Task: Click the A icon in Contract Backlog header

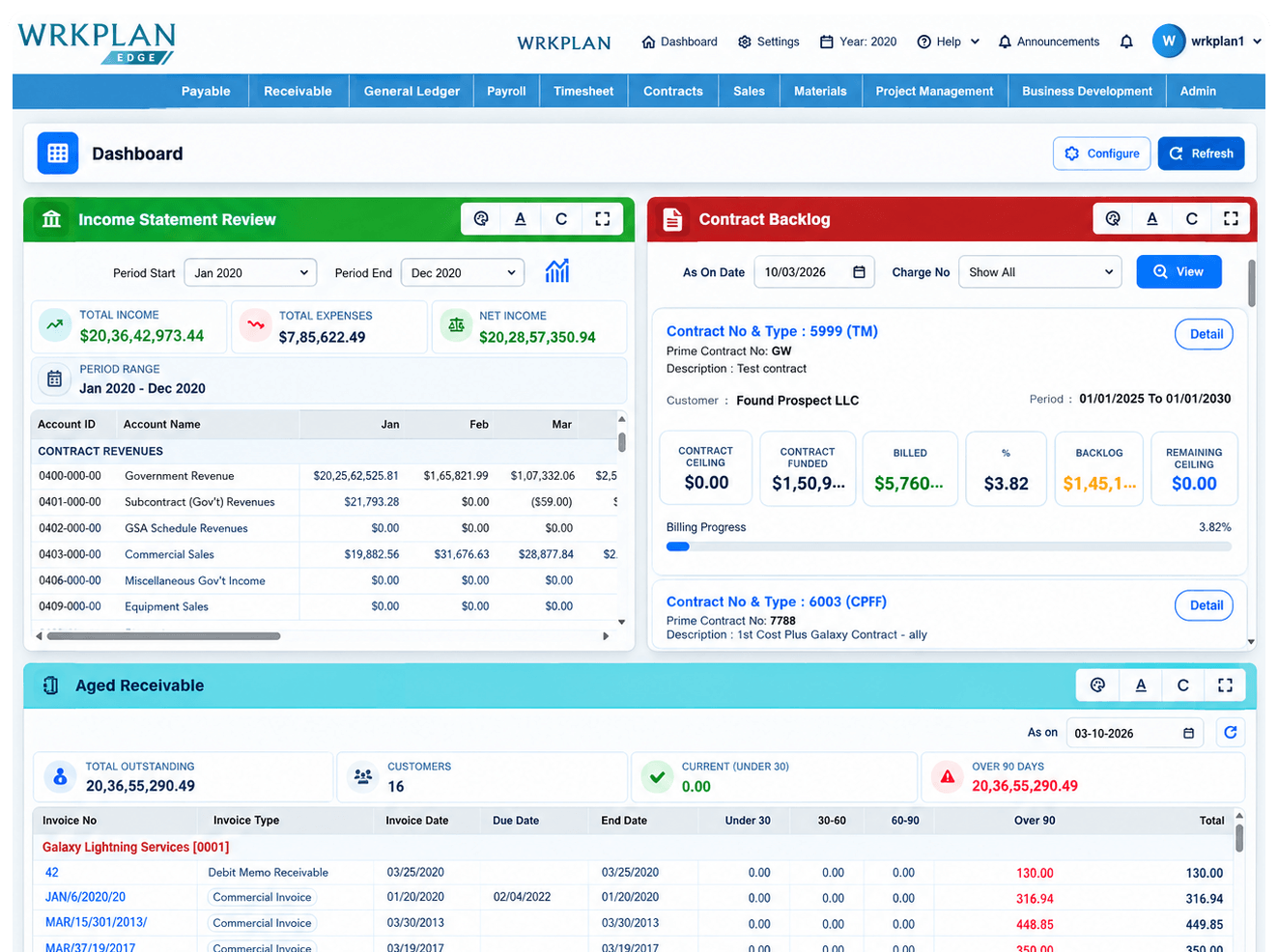Action: click(1152, 219)
